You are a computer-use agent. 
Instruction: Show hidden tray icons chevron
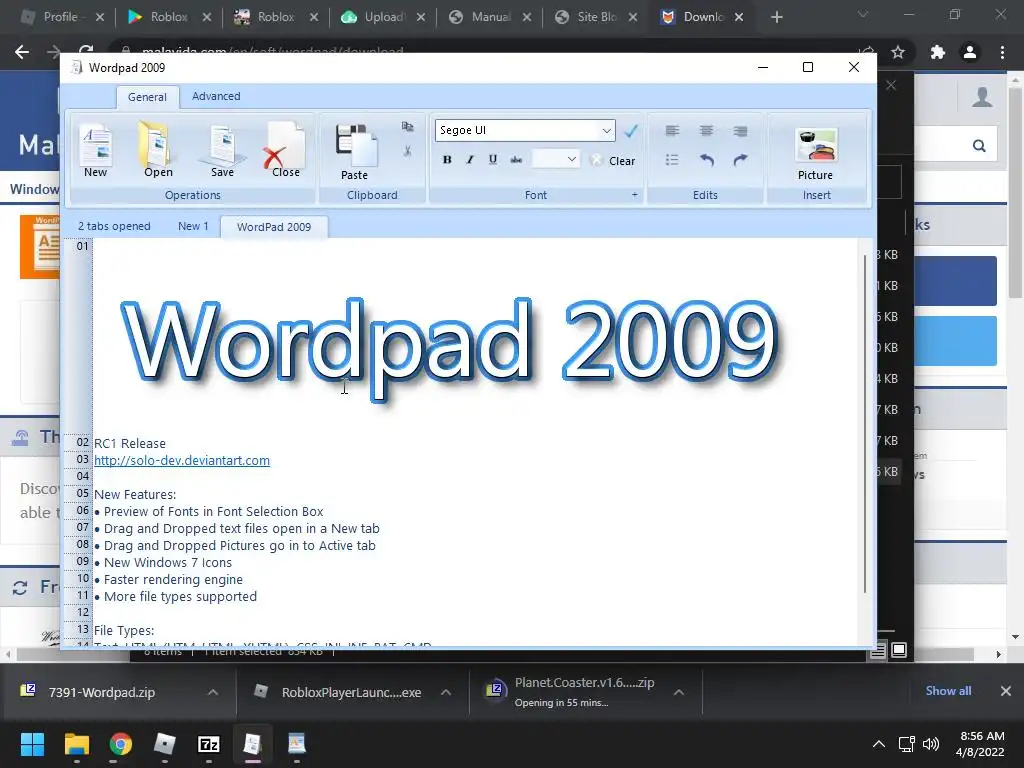point(879,744)
